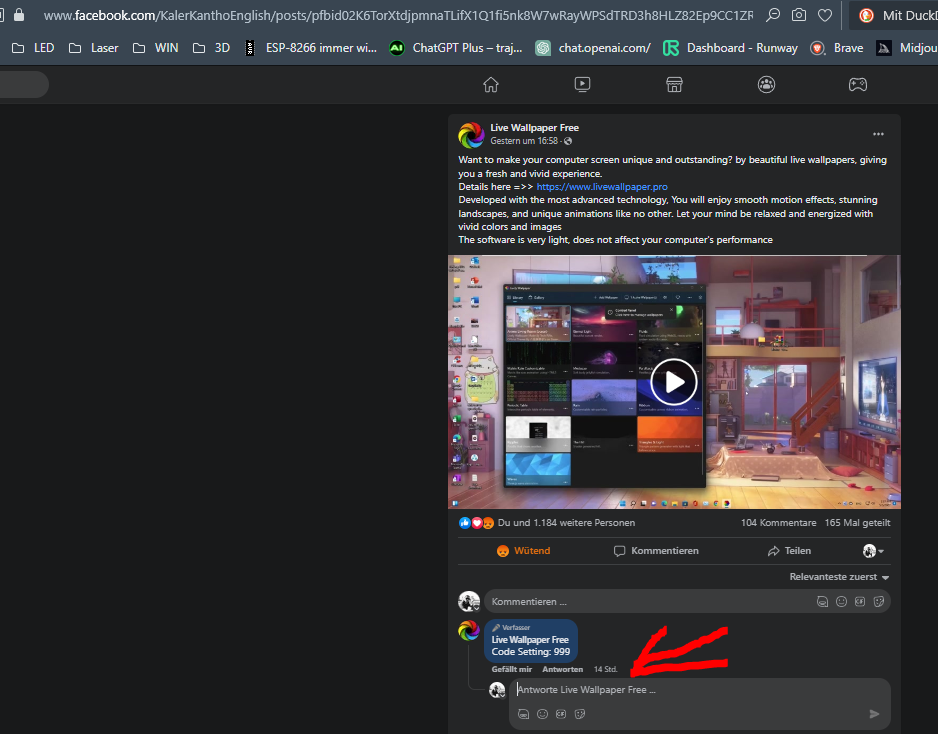Screen dimensions: 938x734
Task: Open the Marketplace storefront icon
Action: [x=674, y=84]
